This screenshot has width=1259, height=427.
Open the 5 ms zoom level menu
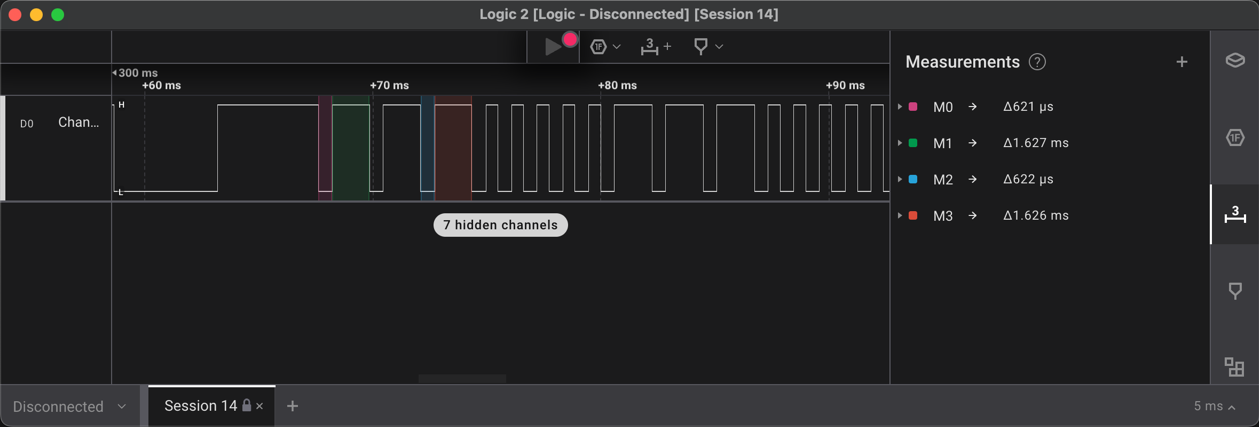click(1214, 406)
